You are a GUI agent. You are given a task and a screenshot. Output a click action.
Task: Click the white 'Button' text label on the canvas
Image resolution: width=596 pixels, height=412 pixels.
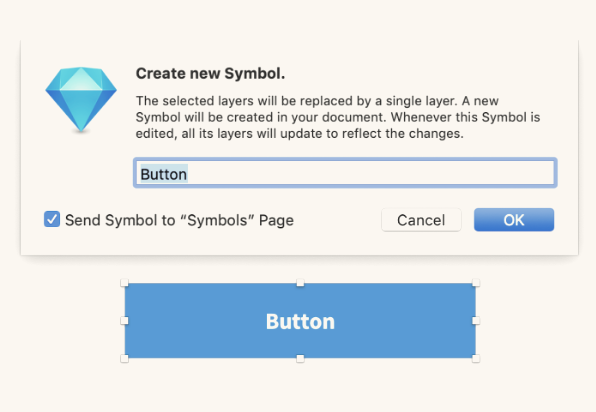(300, 322)
